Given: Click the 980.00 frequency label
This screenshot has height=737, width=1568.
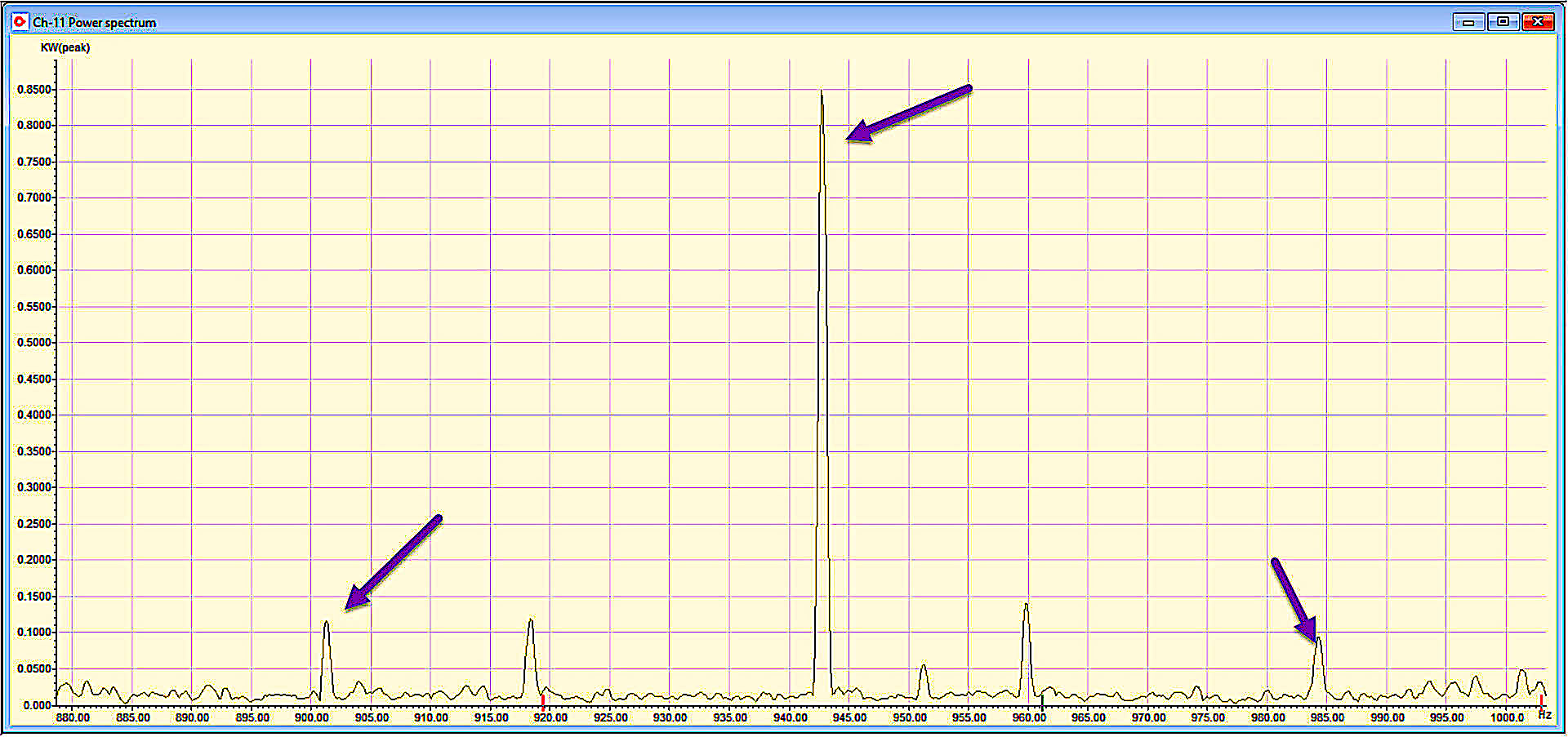Looking at the screenshot, I should pos(1268,718).
